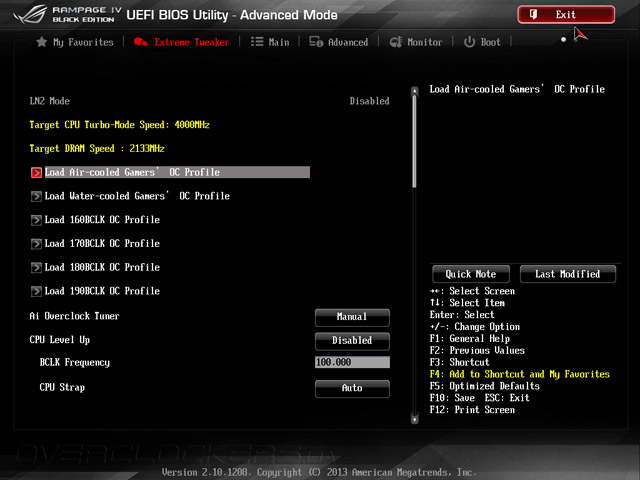This screenshot has height=480, width=640.
Task: Click F4: Add to Shortcut and My Favorites
Action: 519,374
